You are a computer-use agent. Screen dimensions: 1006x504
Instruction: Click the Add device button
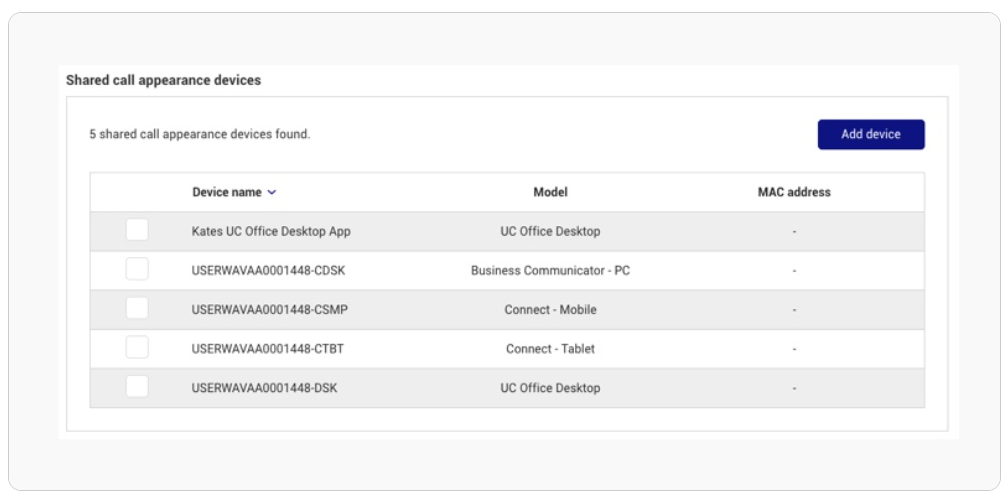[x=871, y=134]
